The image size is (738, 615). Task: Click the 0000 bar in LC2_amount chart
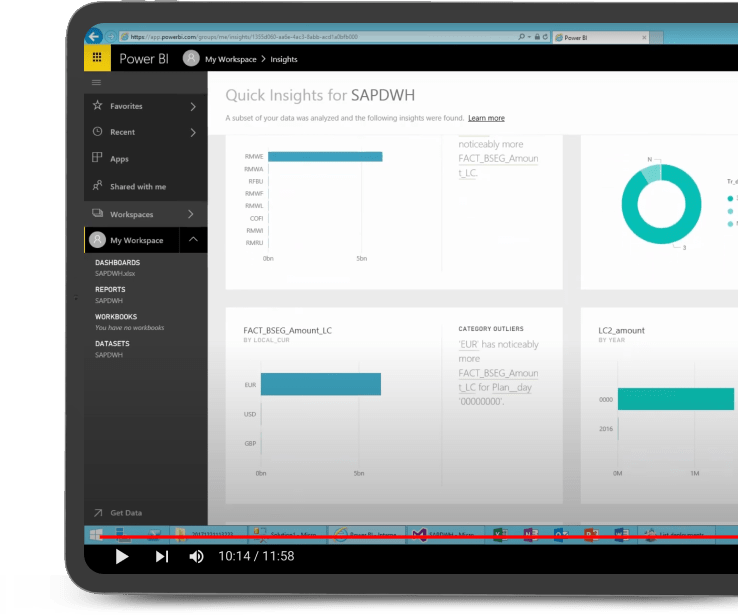pyautogui.click(x=676, y=399)
